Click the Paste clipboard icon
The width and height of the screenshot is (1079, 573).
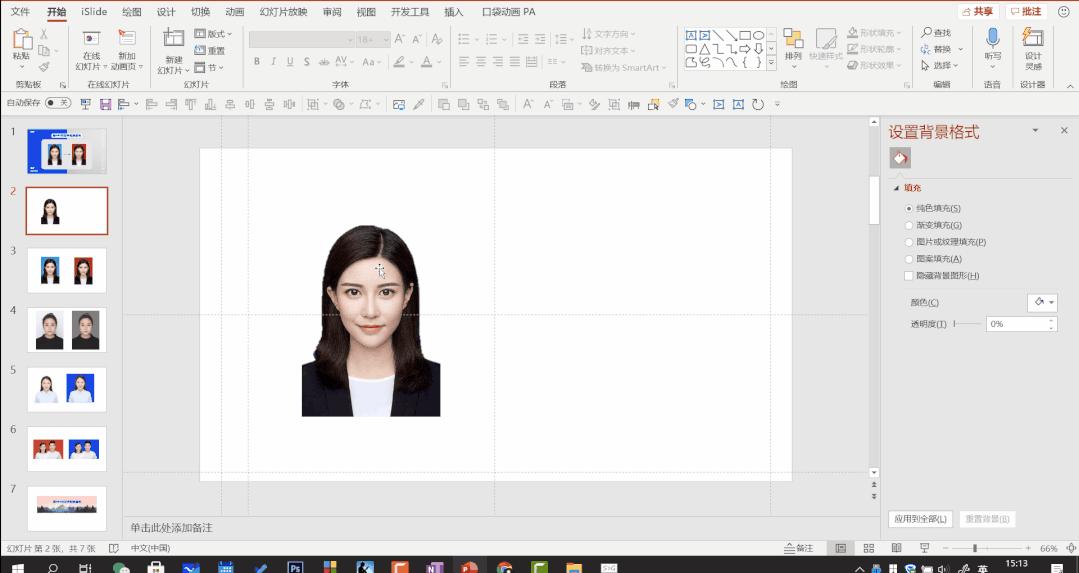[x=21, y=40]
